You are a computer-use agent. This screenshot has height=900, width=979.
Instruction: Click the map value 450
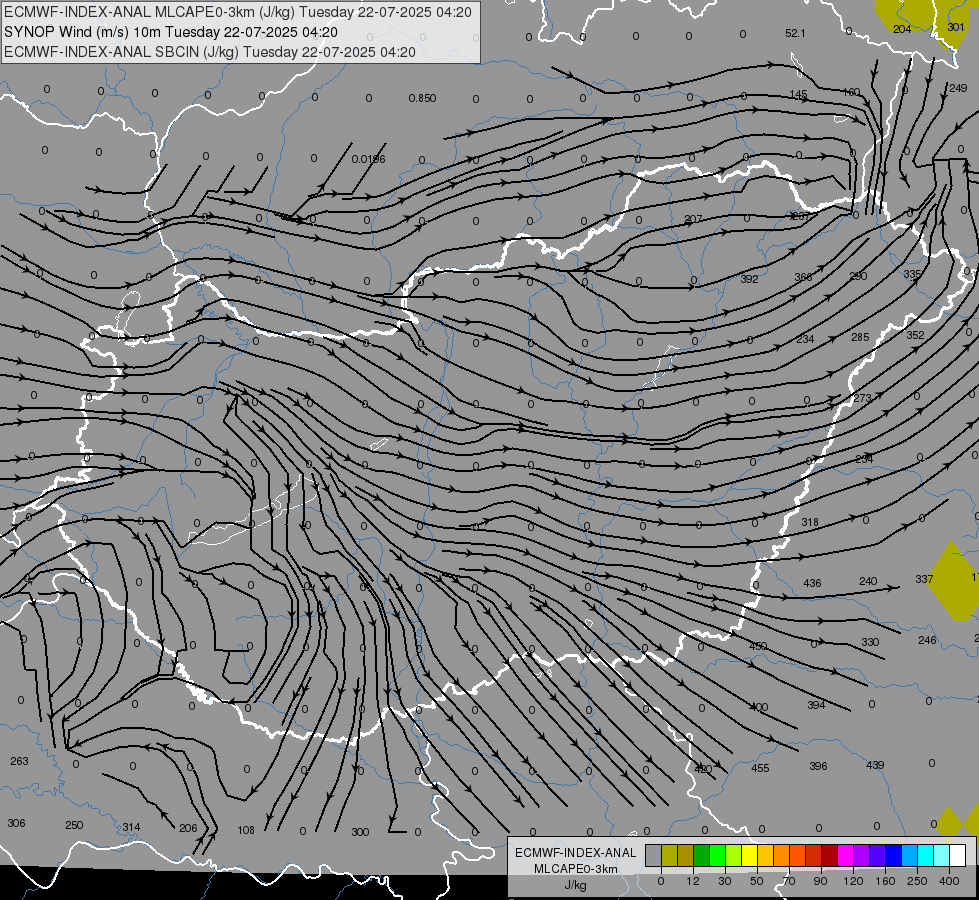click(x=758, y=646)
